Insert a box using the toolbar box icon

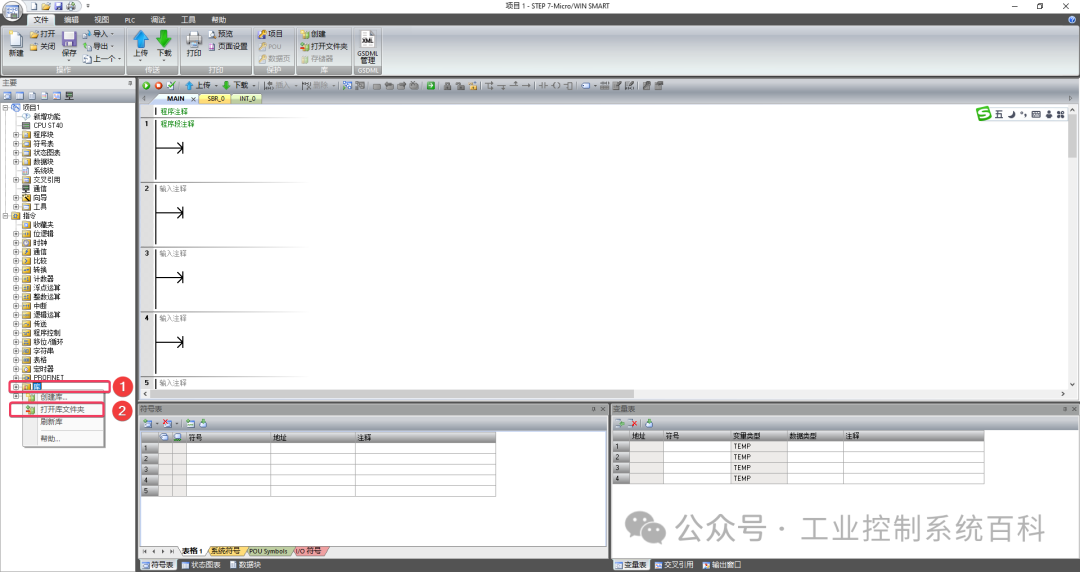(568, 85)
